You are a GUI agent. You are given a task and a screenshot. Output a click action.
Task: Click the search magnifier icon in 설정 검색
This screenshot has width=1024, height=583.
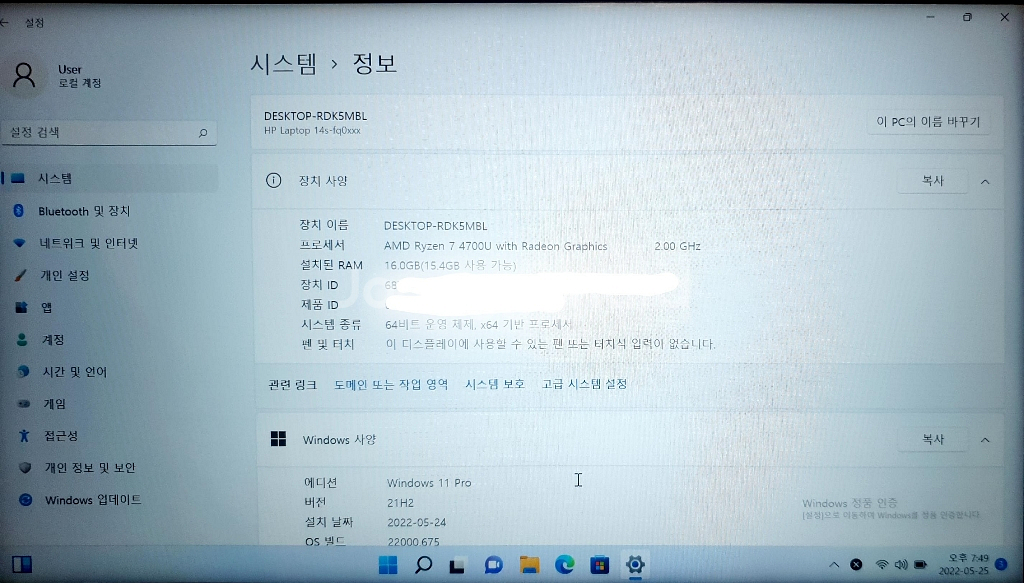(203, 133)
